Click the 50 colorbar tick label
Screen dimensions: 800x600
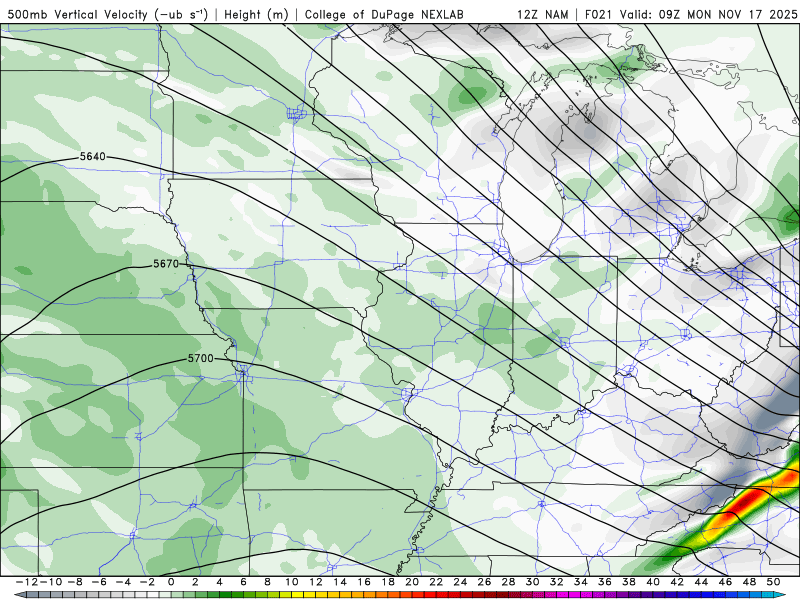pos(773,582)
